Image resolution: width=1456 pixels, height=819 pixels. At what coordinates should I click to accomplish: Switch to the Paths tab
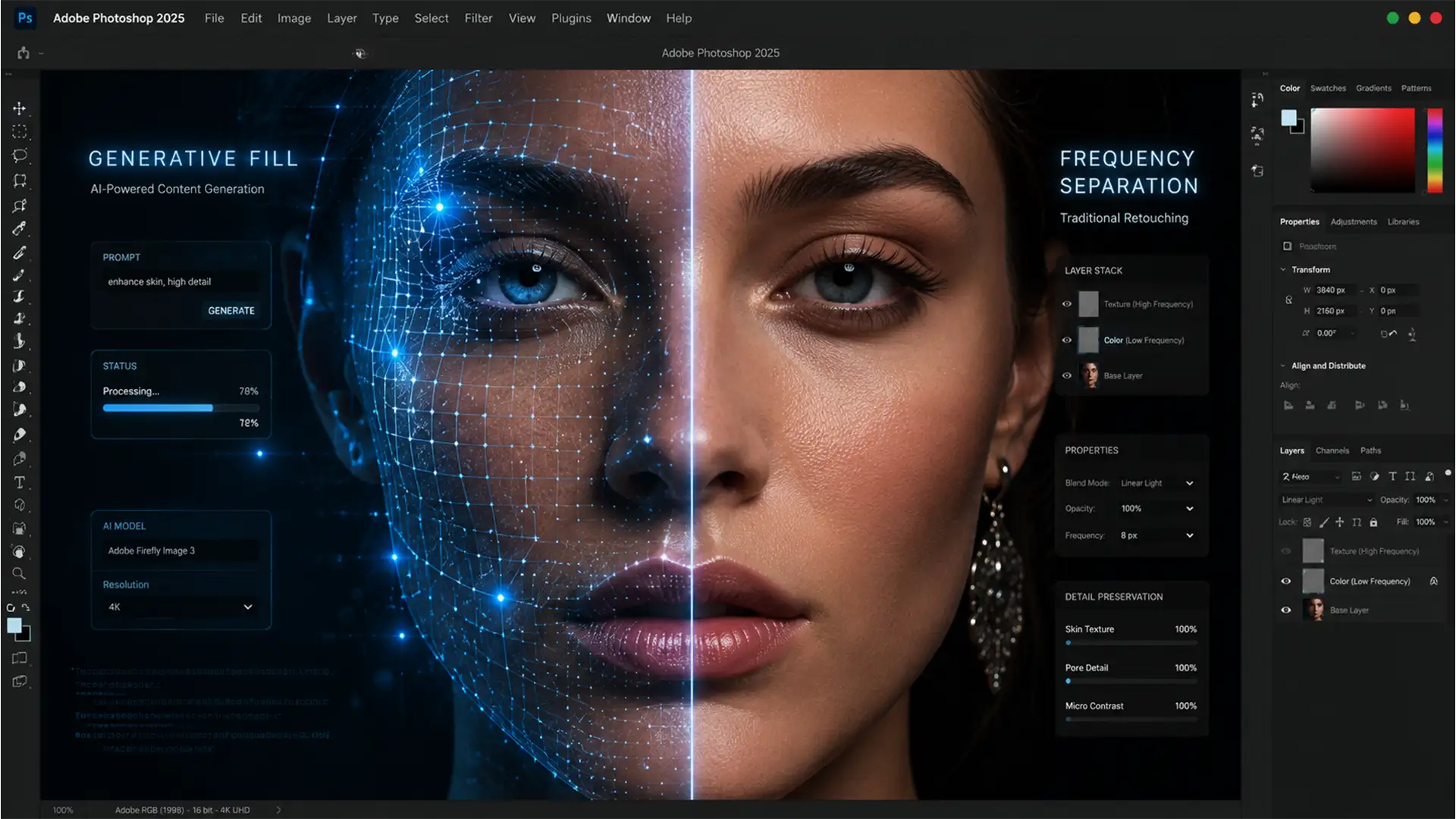(x=1370, y=450)
